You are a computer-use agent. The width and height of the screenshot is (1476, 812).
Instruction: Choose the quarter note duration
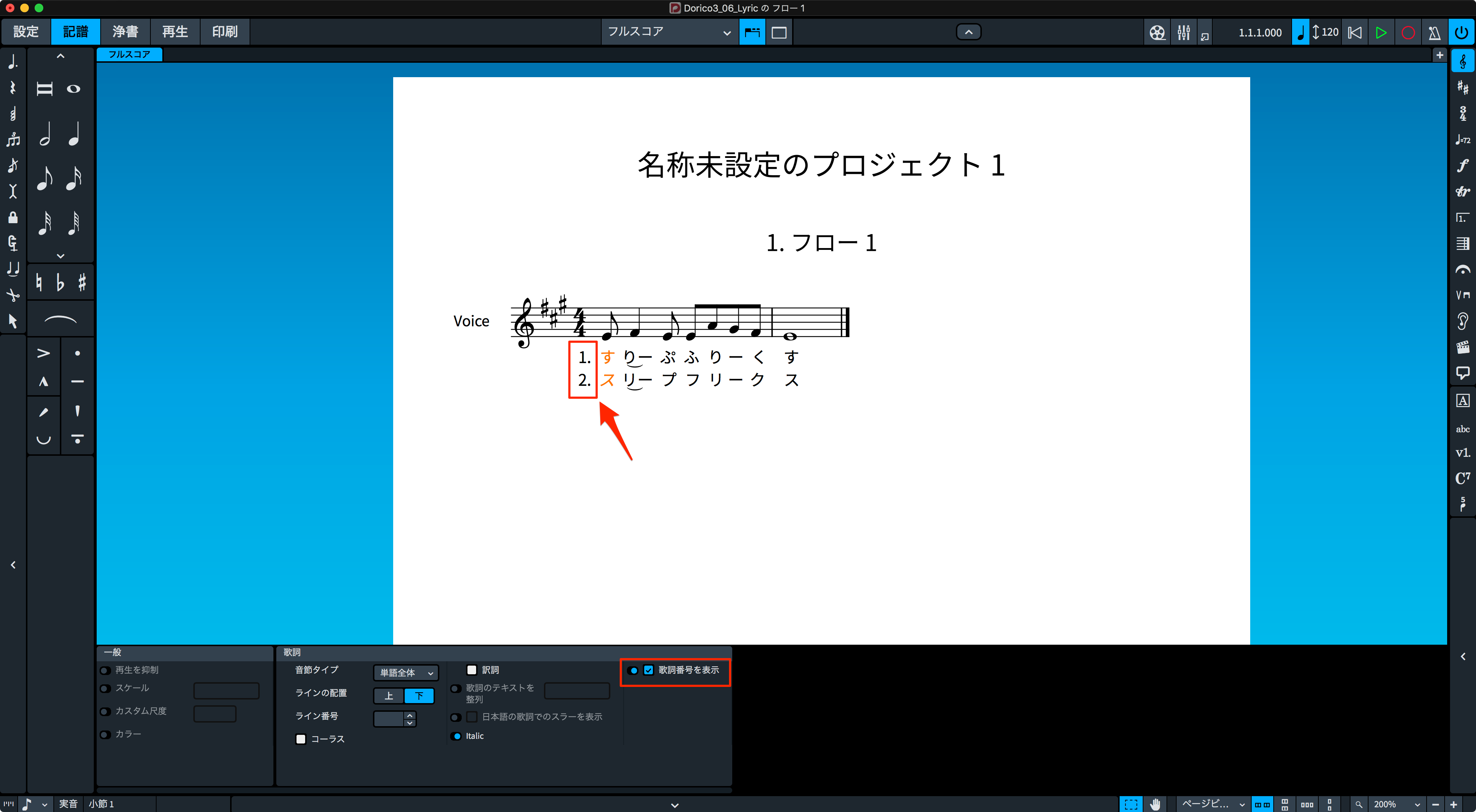73,133
